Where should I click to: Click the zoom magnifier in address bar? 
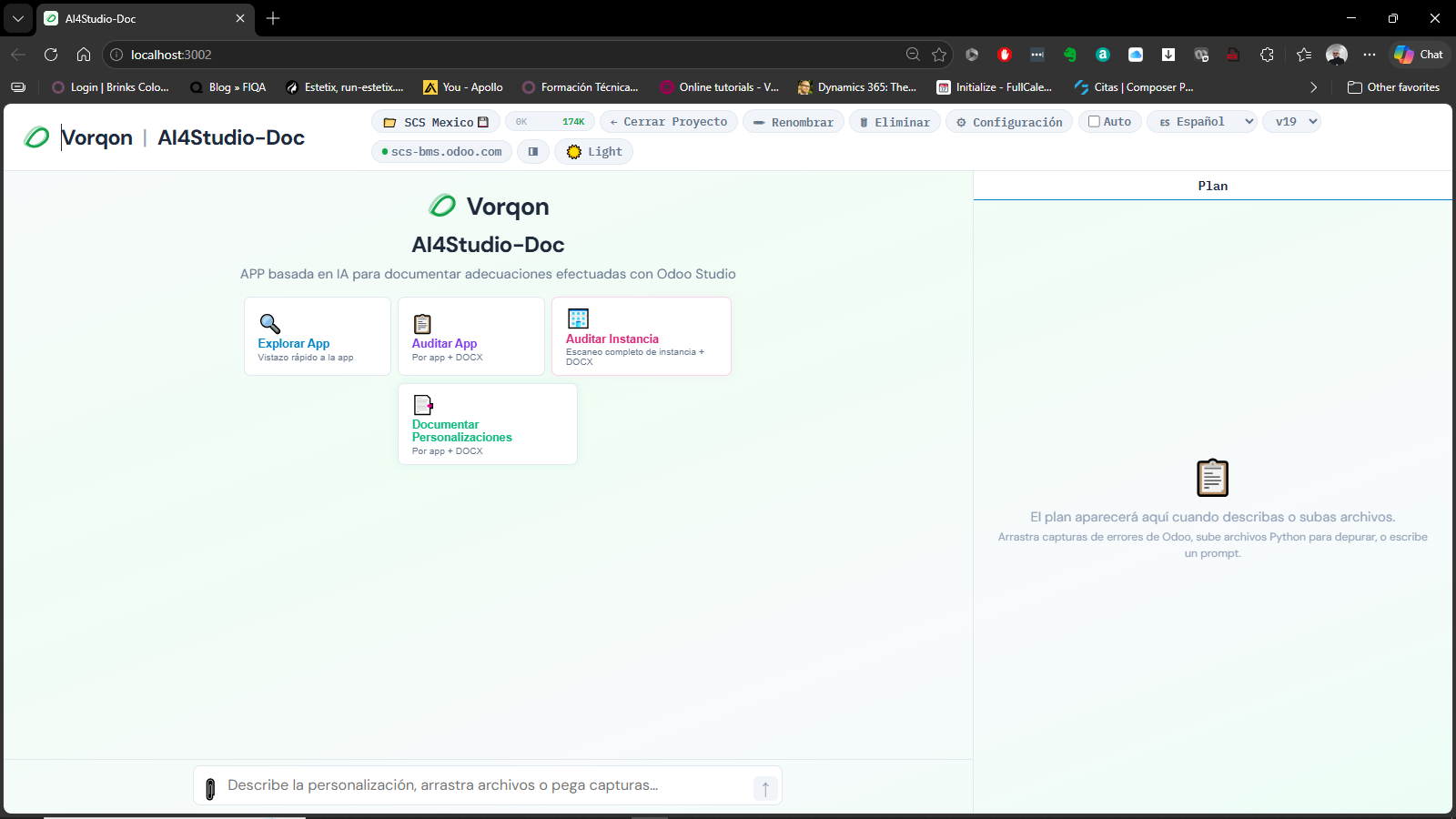pyautogui.click(x=913, y=55)
